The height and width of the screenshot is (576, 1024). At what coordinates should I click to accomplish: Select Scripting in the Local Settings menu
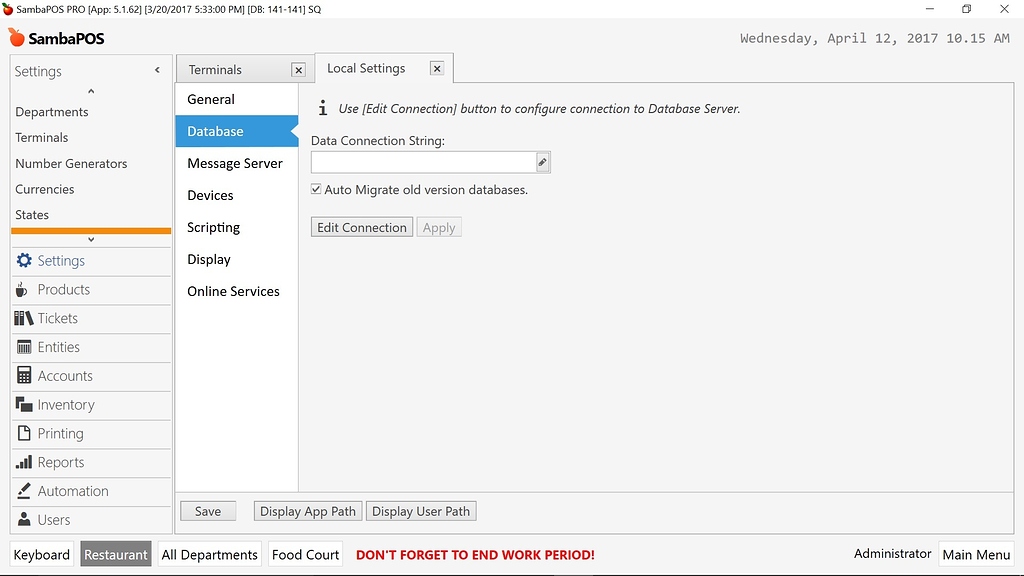pos(213,227)
